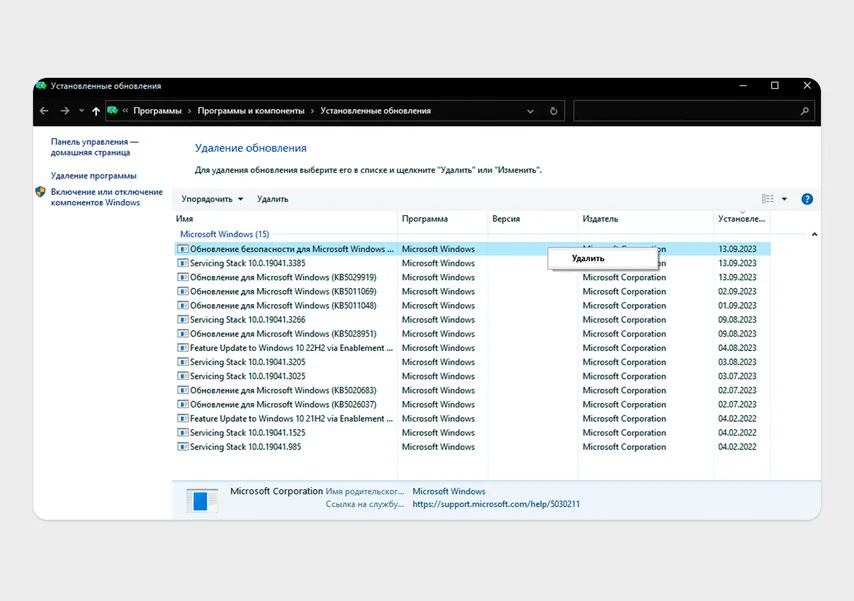Viewport: 854px width, 601px height.
Task: Select Servicing Stack 10.0.19041.985 row
Action: point(472,447)
